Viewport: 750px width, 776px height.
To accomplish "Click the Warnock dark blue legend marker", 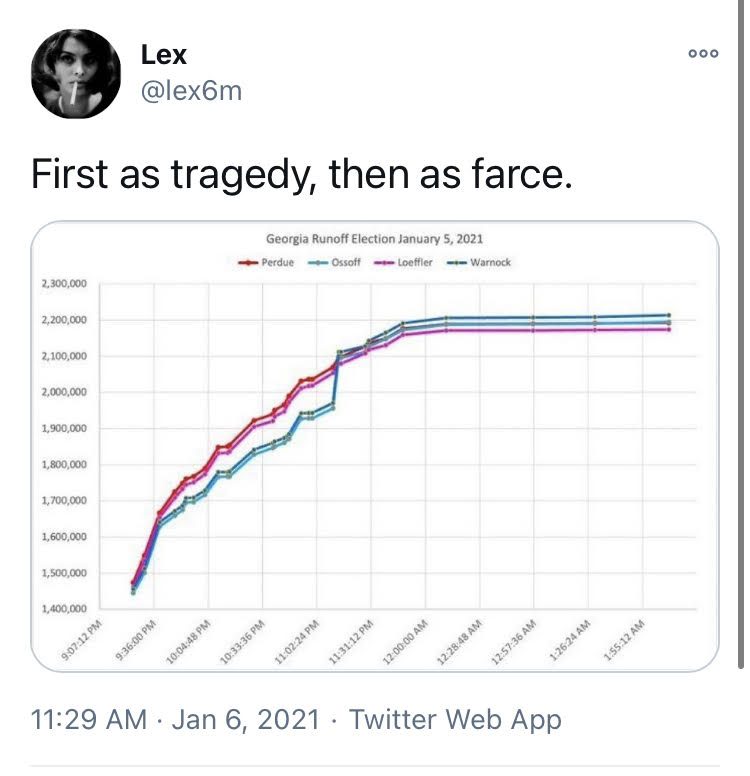I will [457, 263].
